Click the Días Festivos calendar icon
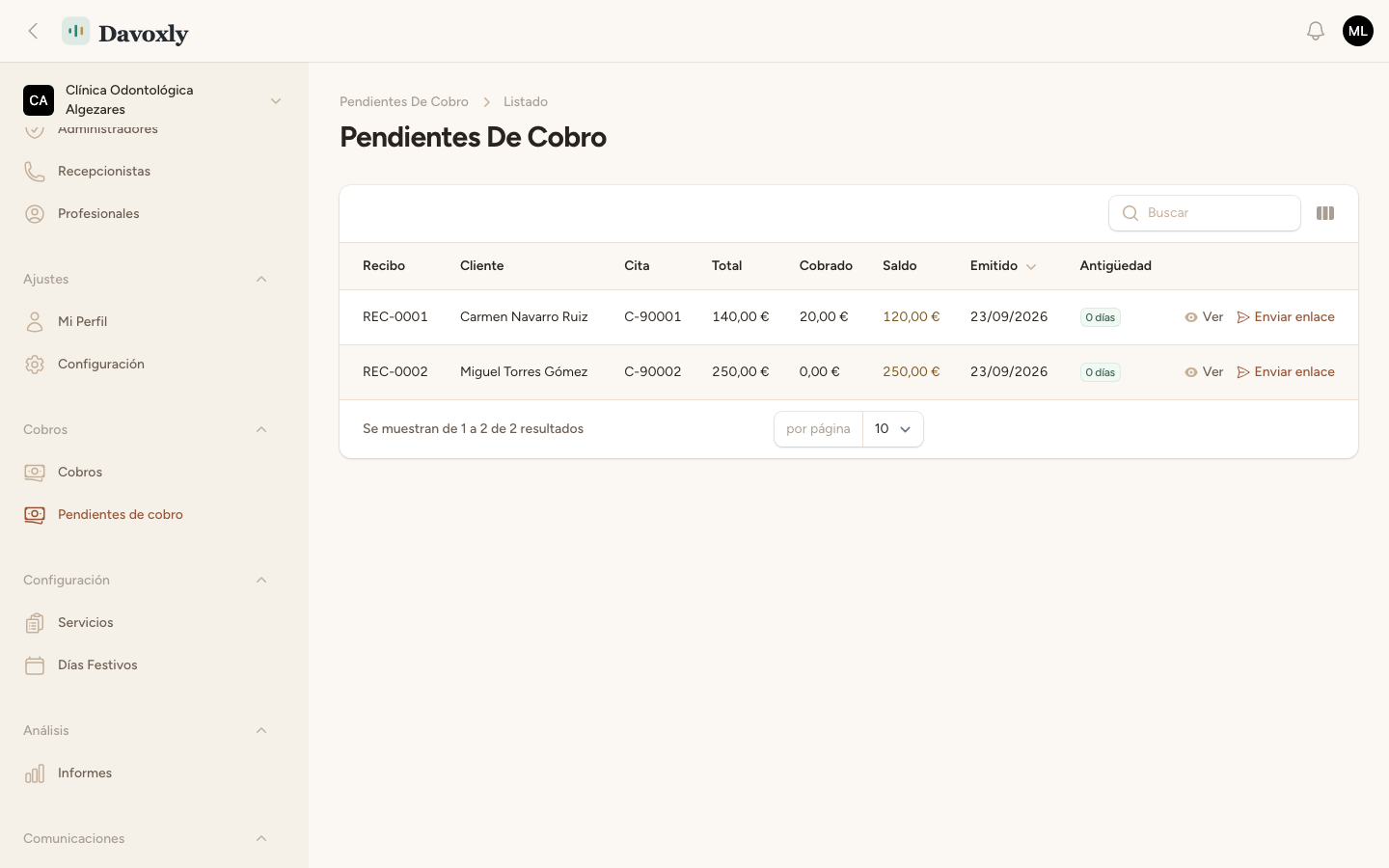The width and height of the screenshot is (1389, 868). (35, 665)
